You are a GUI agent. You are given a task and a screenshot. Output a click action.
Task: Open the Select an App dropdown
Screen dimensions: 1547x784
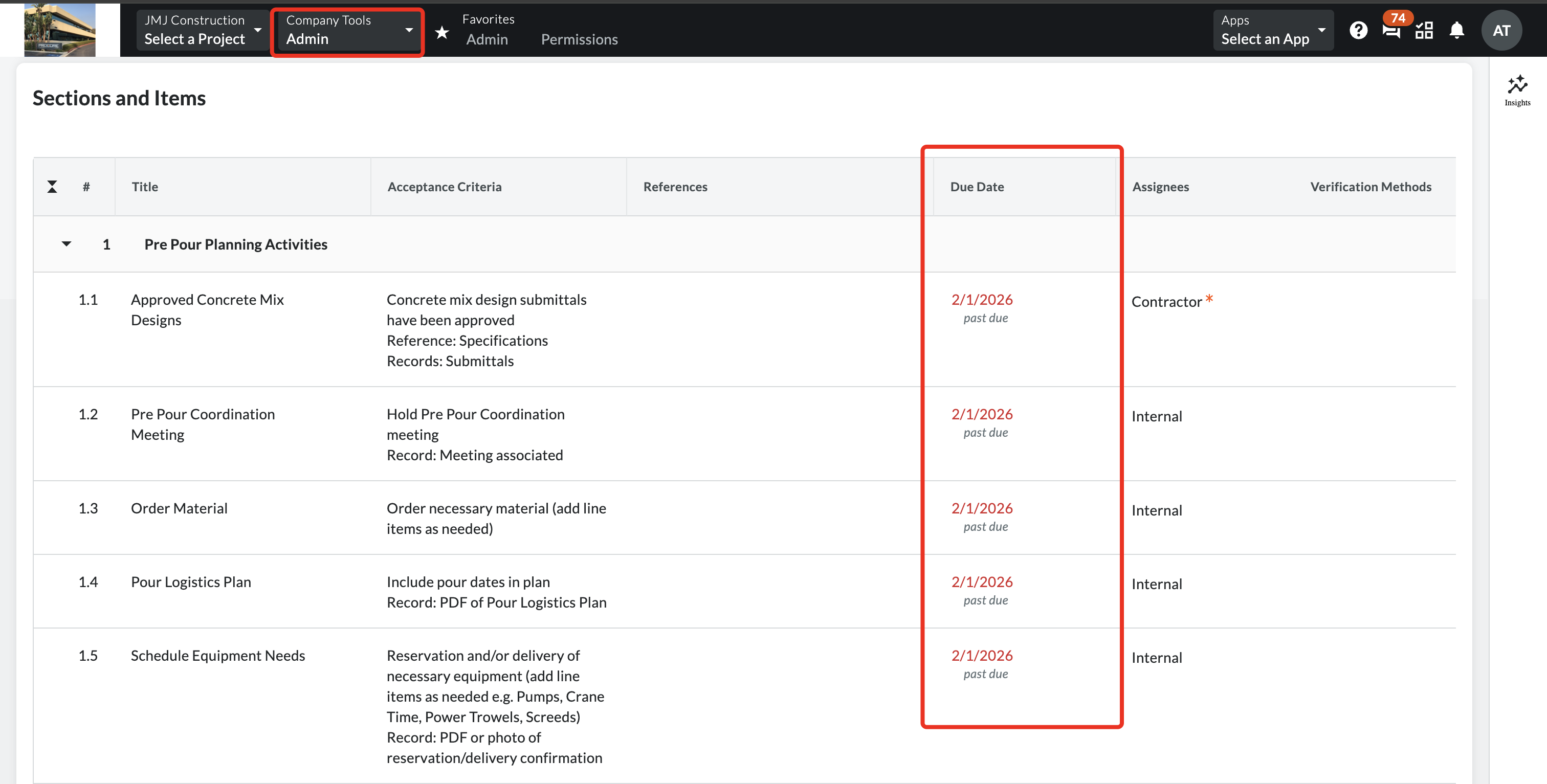coord(1273,30)
